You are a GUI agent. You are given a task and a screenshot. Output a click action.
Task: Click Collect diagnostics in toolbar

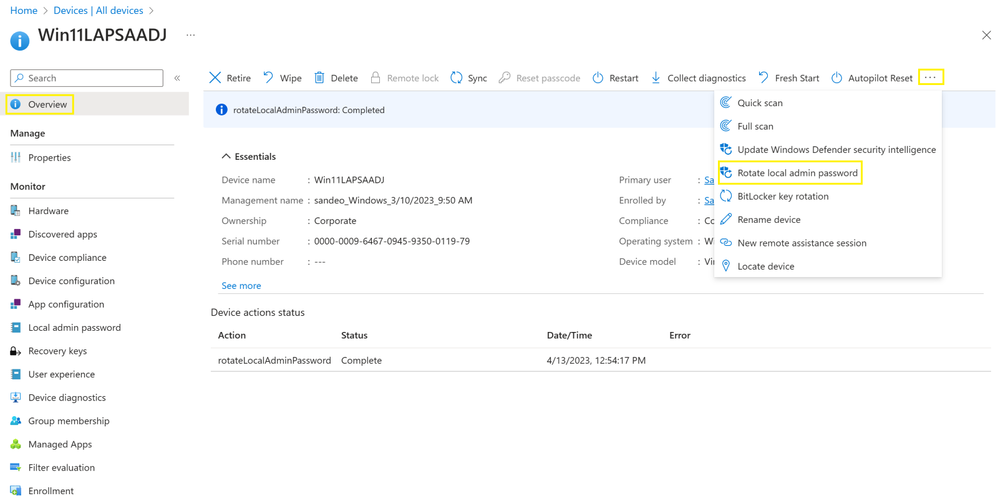[x=698, y=78]
